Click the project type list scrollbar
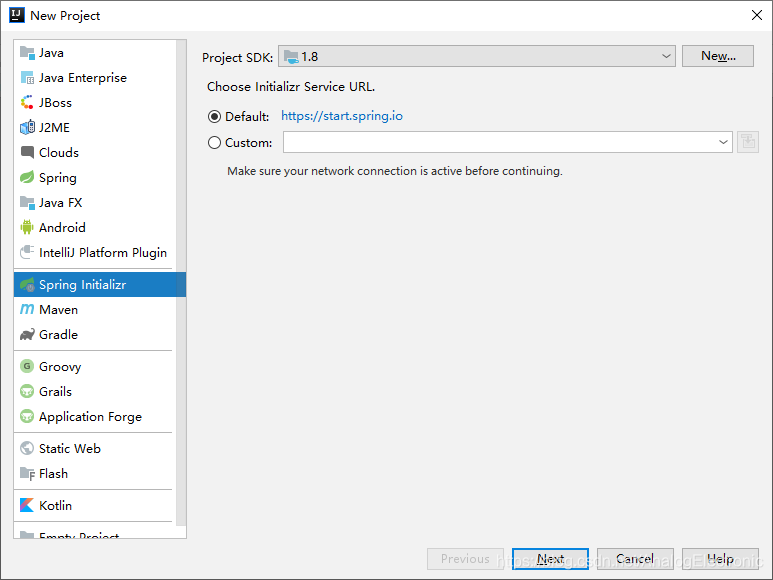Screen dimensions: 773x580 (181, 283)
